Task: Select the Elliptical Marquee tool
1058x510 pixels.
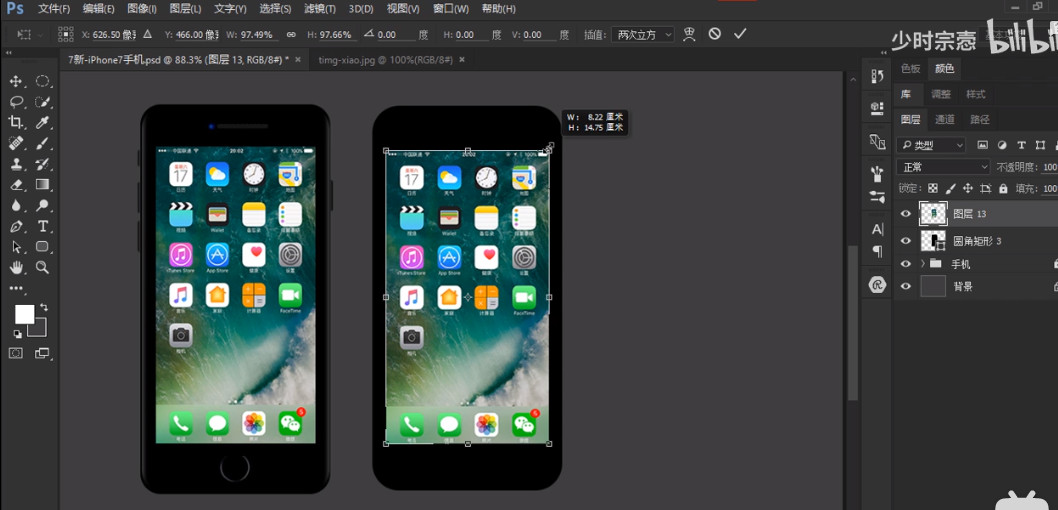Action: tap(43, 82)
